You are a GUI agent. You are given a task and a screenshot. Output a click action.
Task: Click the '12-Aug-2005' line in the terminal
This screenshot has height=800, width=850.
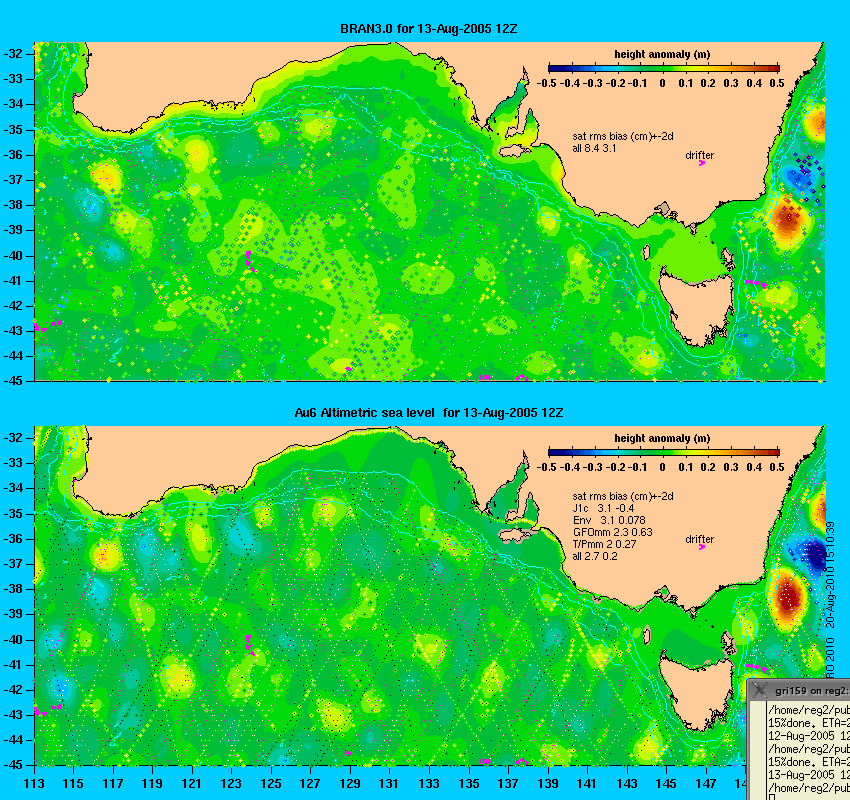809,736
